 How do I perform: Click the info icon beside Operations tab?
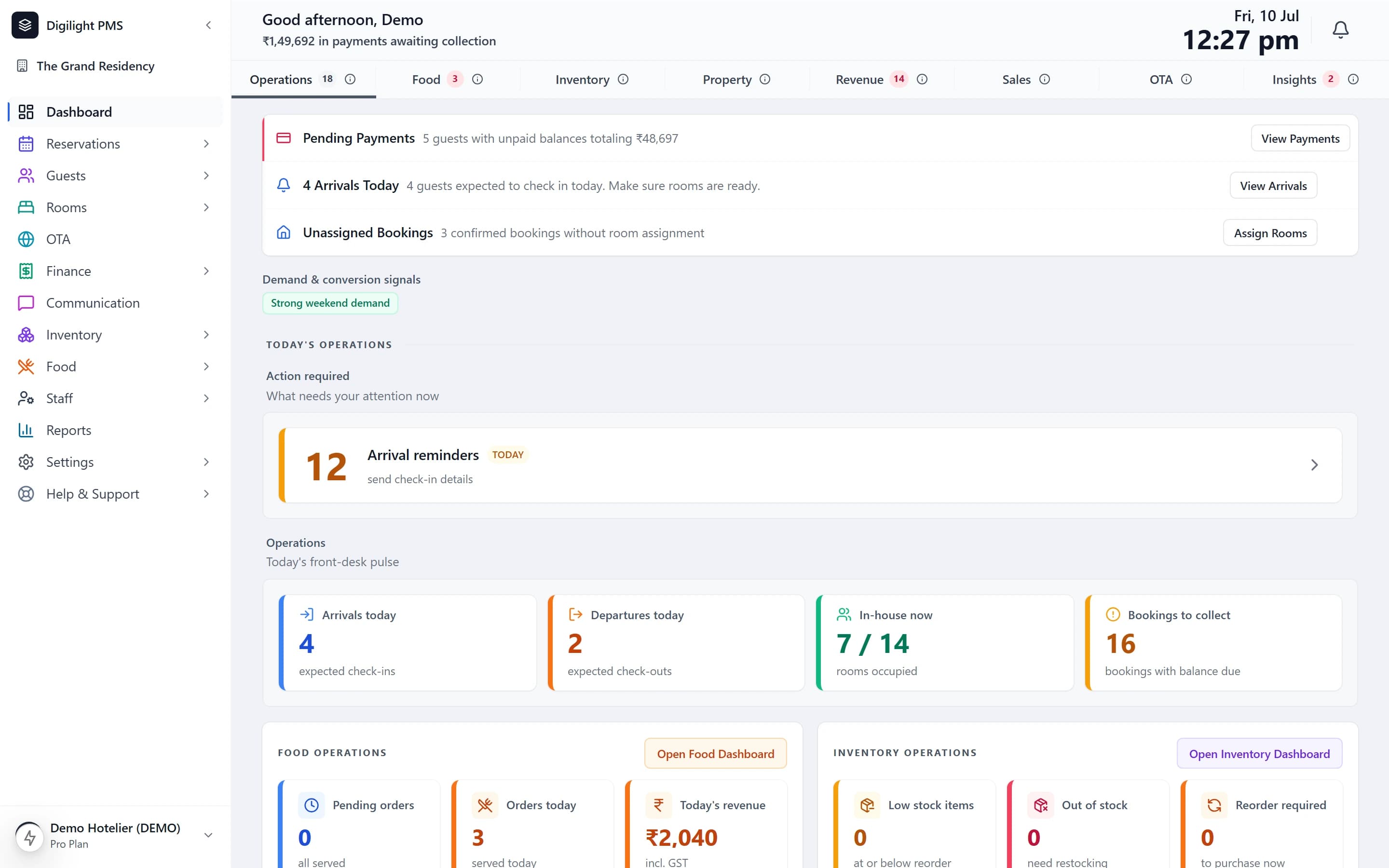pyautogui.click(x=350, y=79)
